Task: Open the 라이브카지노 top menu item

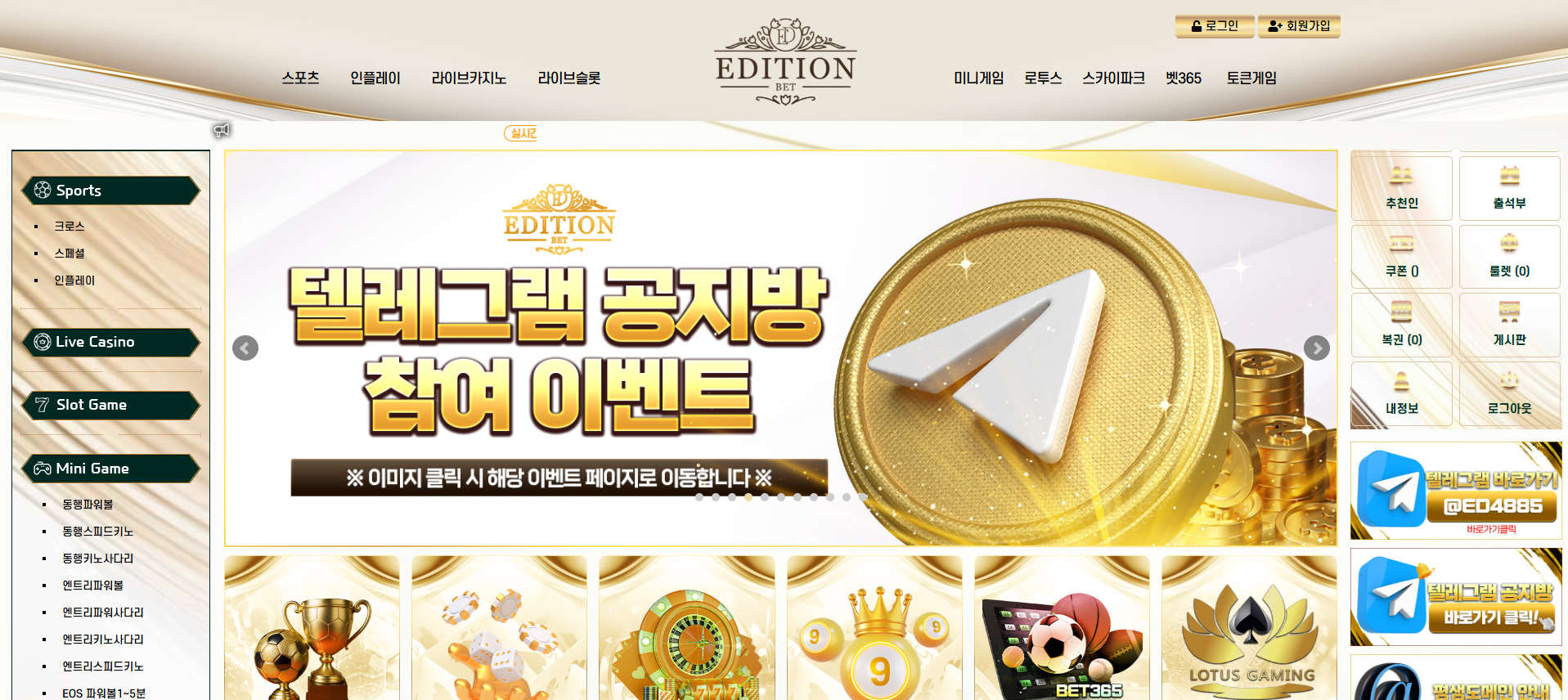Action: (469, 78)
